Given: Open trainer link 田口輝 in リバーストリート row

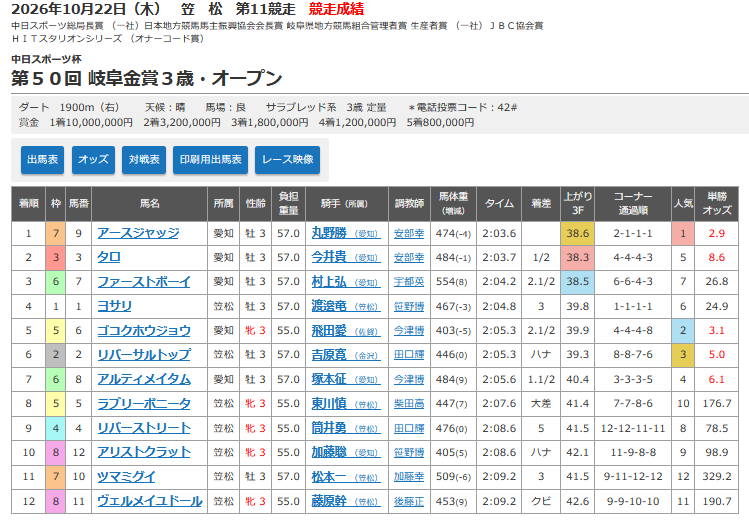Looking at the screenshot, I should (x=409, y=428).
